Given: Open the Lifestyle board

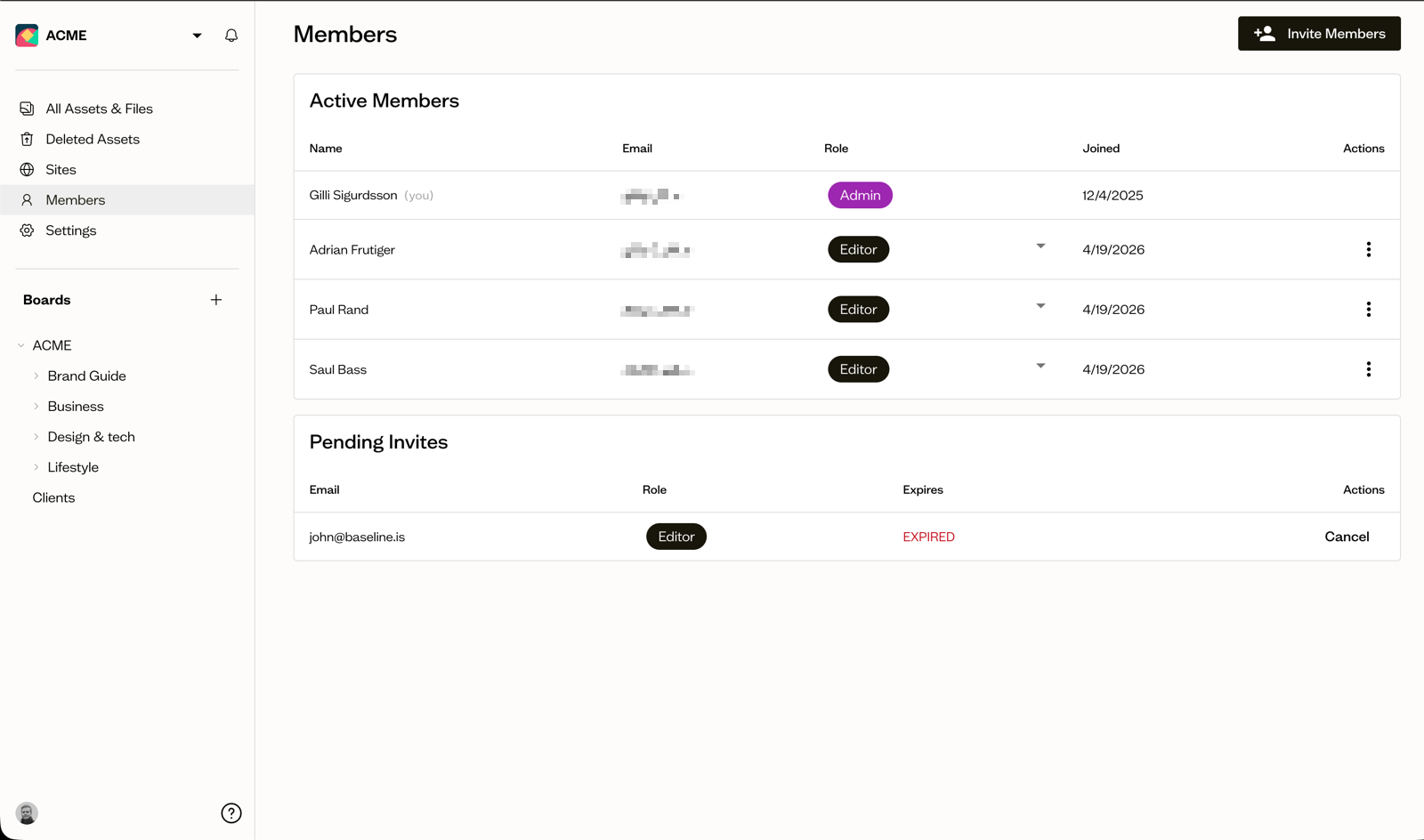Looking at the screenshot, I should click(73, 467).
